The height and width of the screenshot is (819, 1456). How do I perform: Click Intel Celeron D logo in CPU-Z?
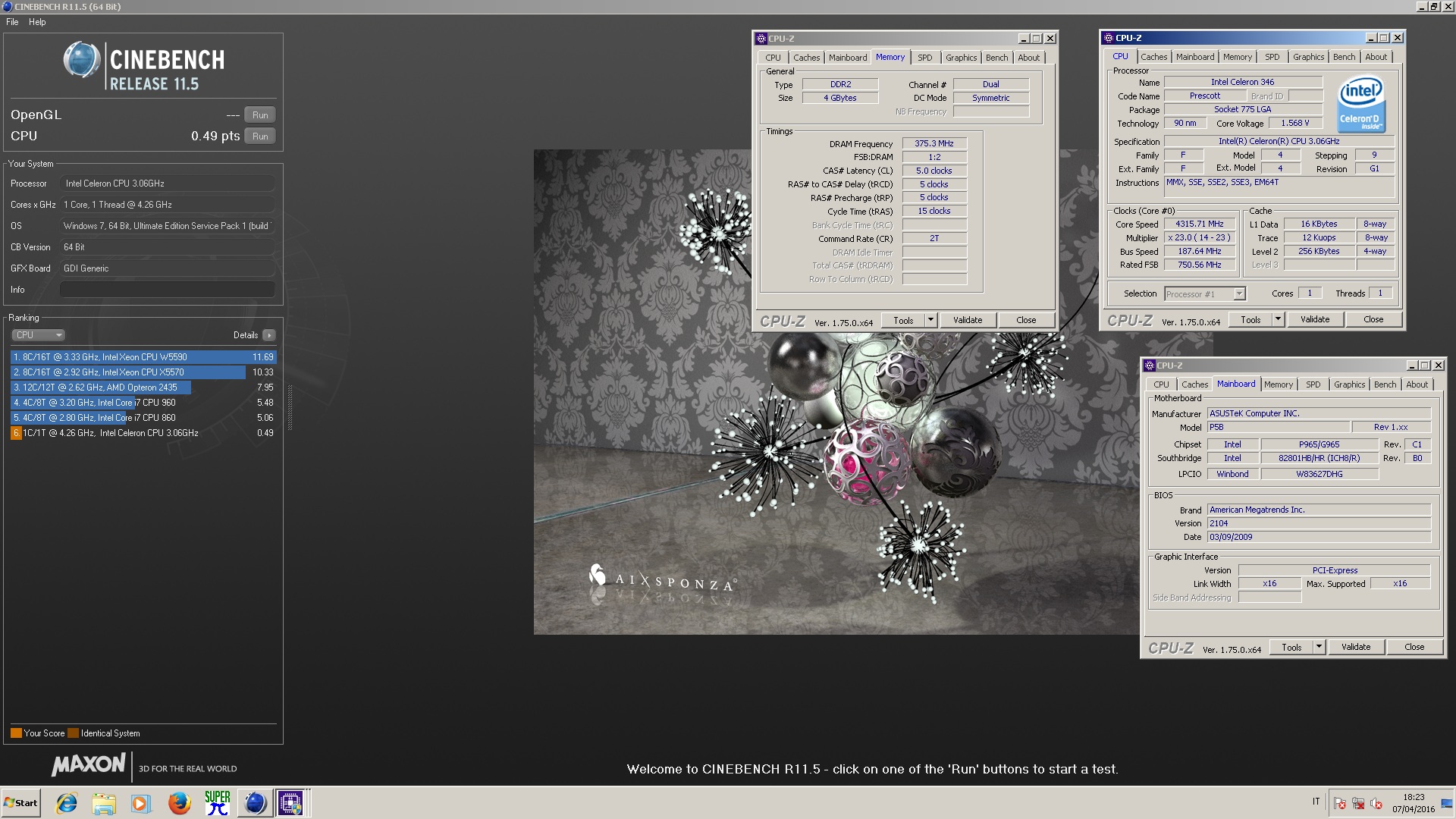(1361, 104)
